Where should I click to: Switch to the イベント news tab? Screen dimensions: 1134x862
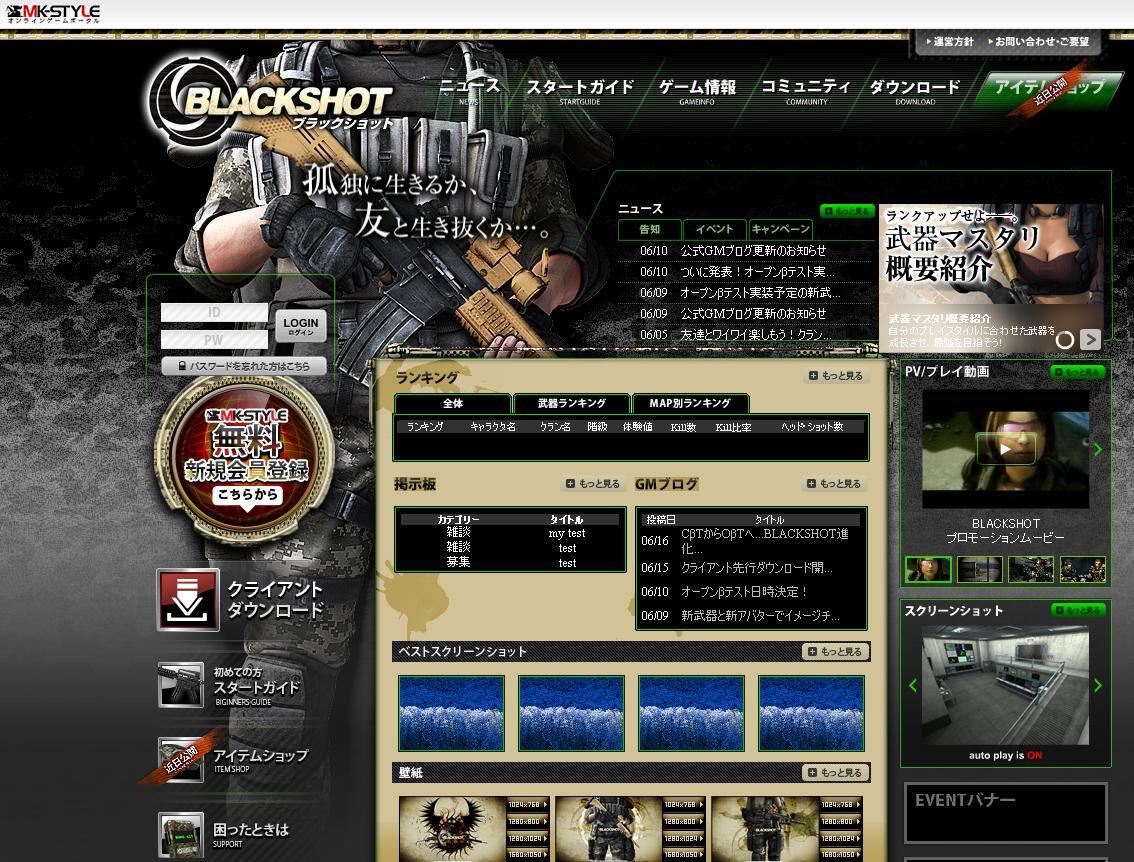[715, 229]
